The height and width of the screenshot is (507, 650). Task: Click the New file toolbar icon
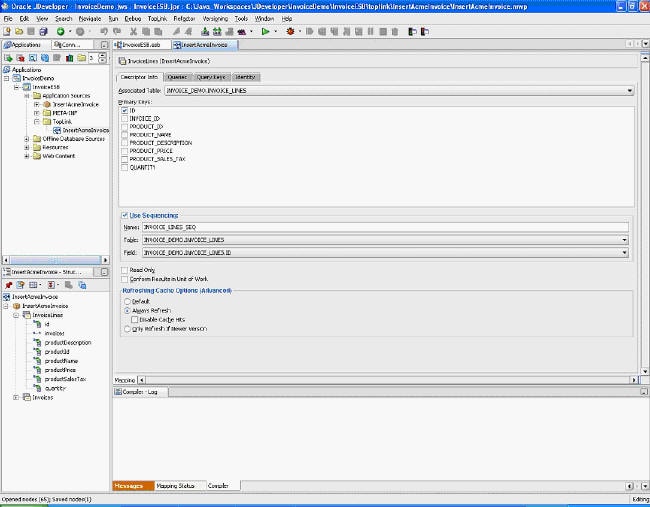7,32
